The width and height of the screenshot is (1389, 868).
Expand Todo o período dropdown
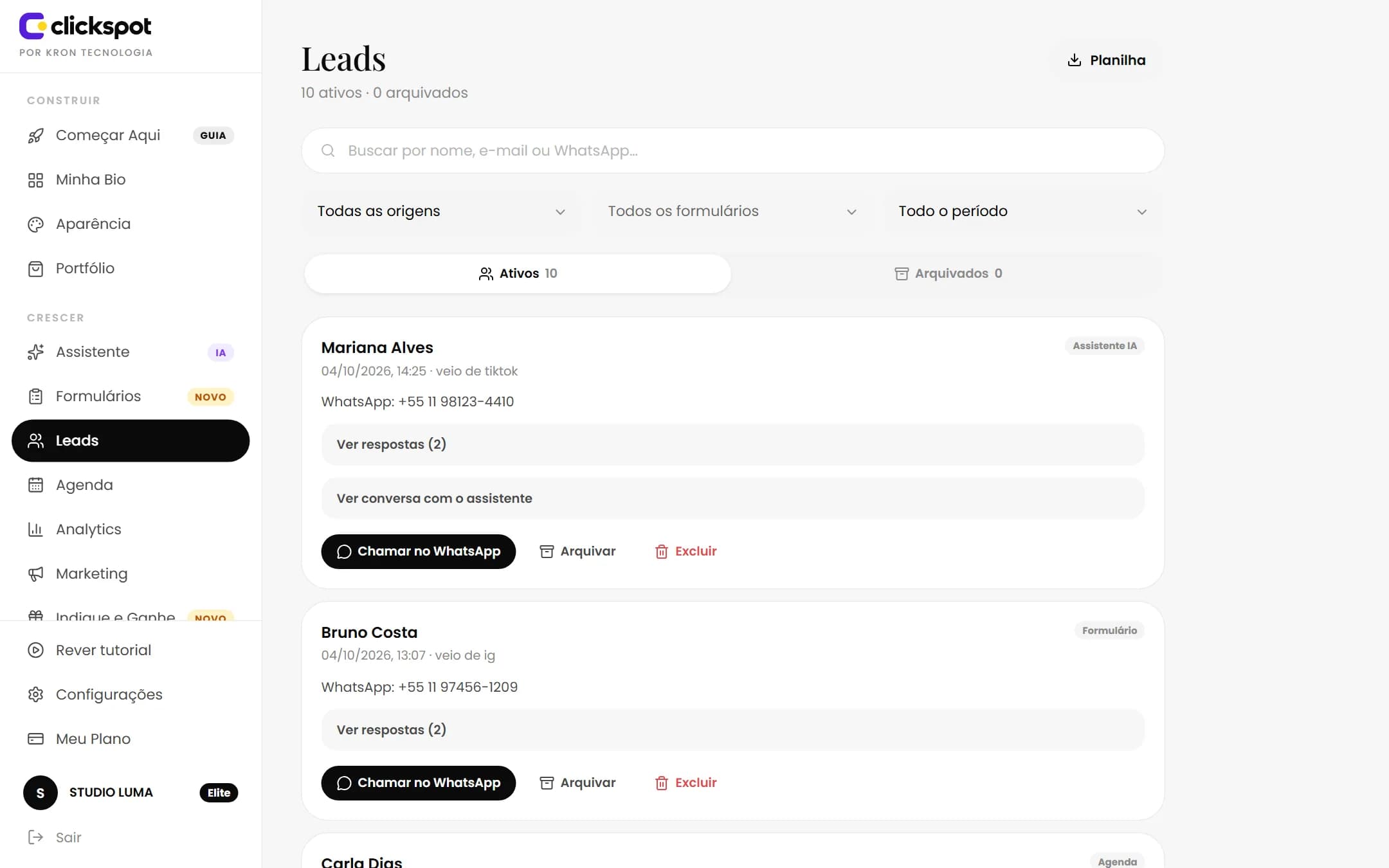tap(1022, 212)
